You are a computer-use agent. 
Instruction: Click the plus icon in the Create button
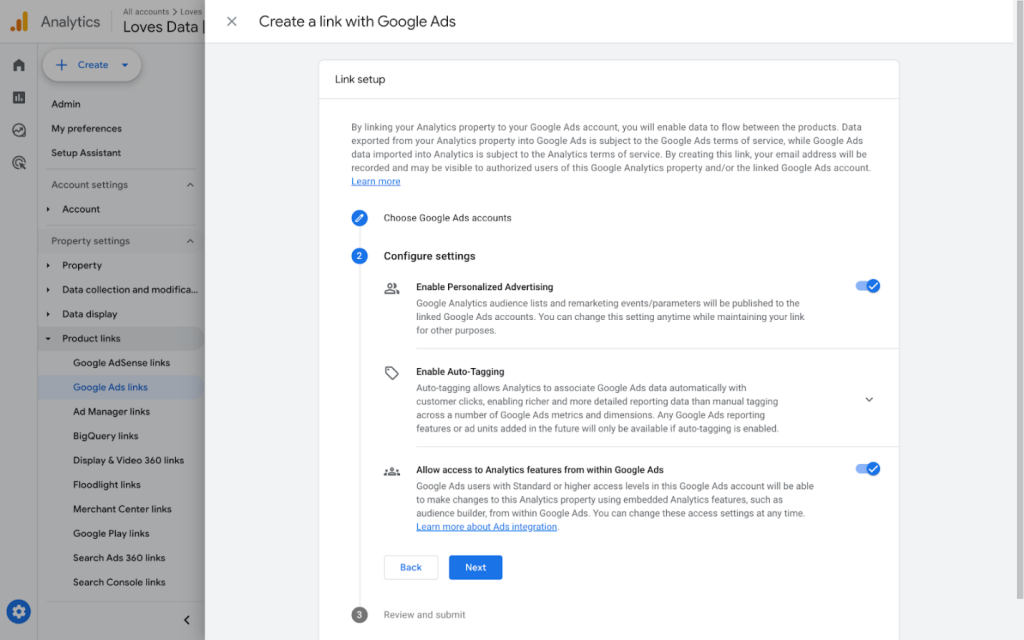click(x=61, y=65)
